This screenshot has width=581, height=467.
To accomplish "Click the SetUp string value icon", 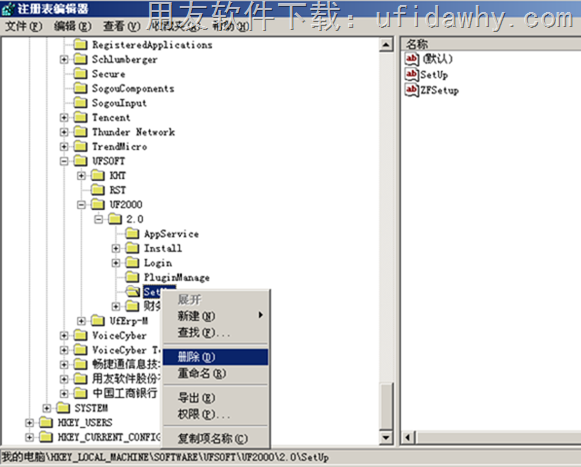I will click(411, 74).
